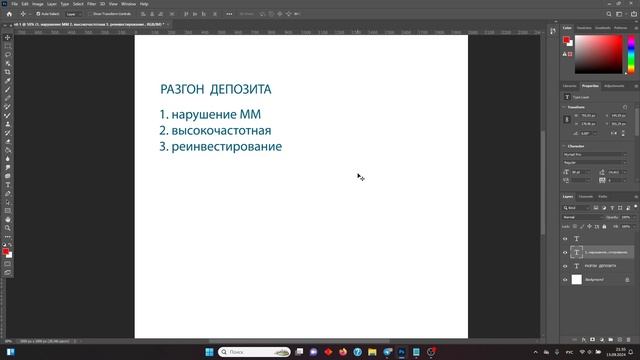The width and height of the screenshot is (640, 360).
Task: Collapse the Character section in Properties
Action: [564, 146]
